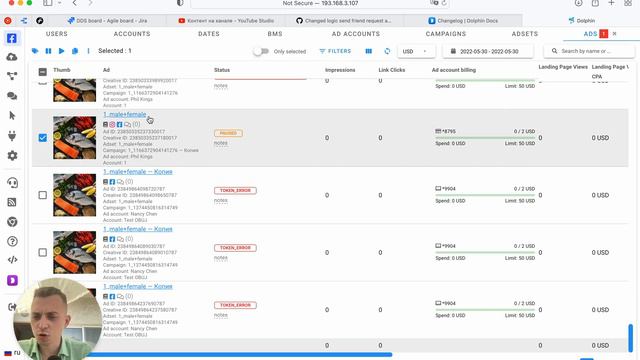640x360 pixels.
Task: Switch to the CAMPAIGNS tab
Action: coord(446,34)
